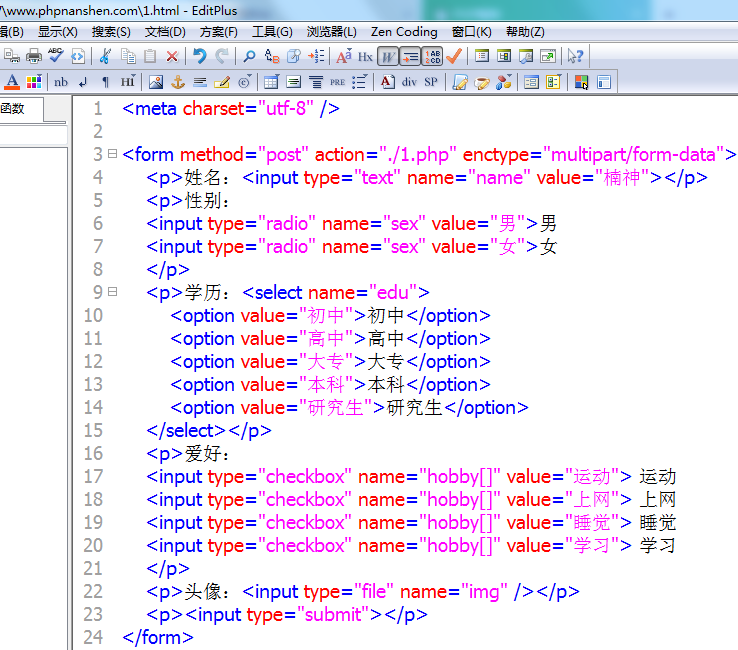Click the Break return-arrow icon
The width and height of the screenshot is (738, 650).
tap(83, 82)
